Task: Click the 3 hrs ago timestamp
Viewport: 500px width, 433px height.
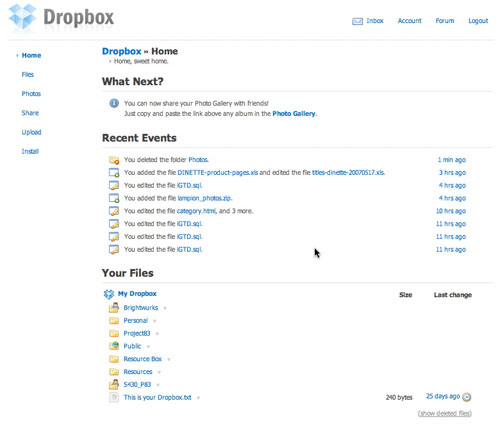Action: click(x=452, y=173)
